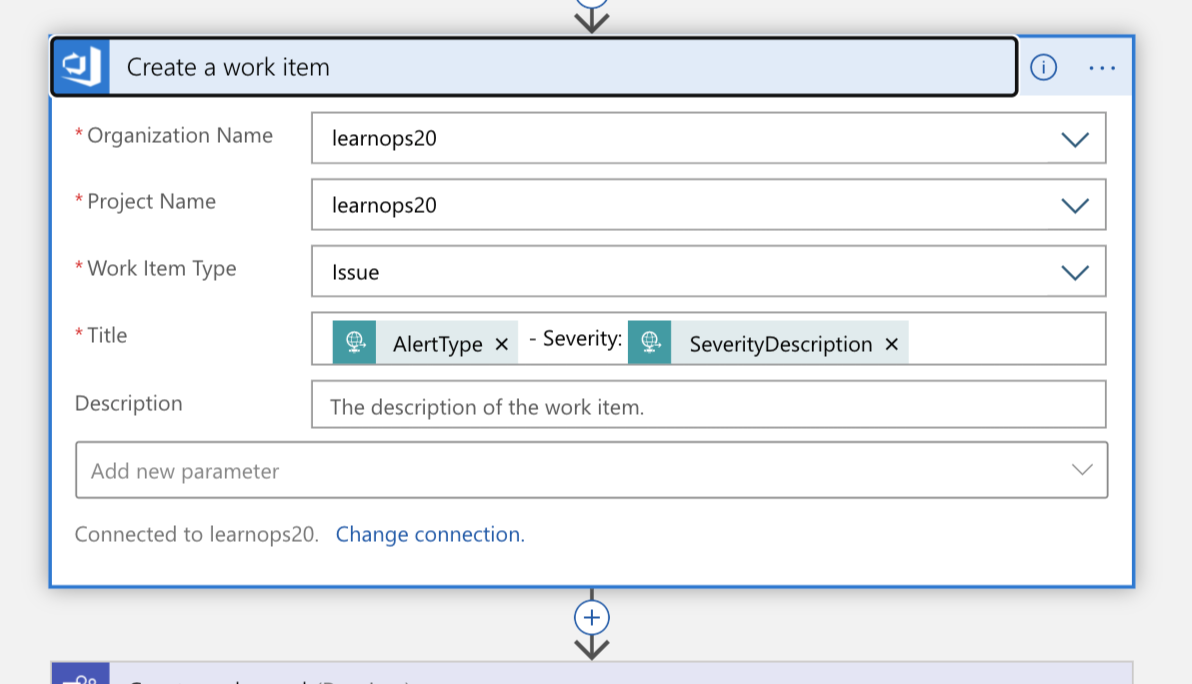Click the Issue value in Work Item Type
Screen dimensions: 1192x684
tap(355, 272)
